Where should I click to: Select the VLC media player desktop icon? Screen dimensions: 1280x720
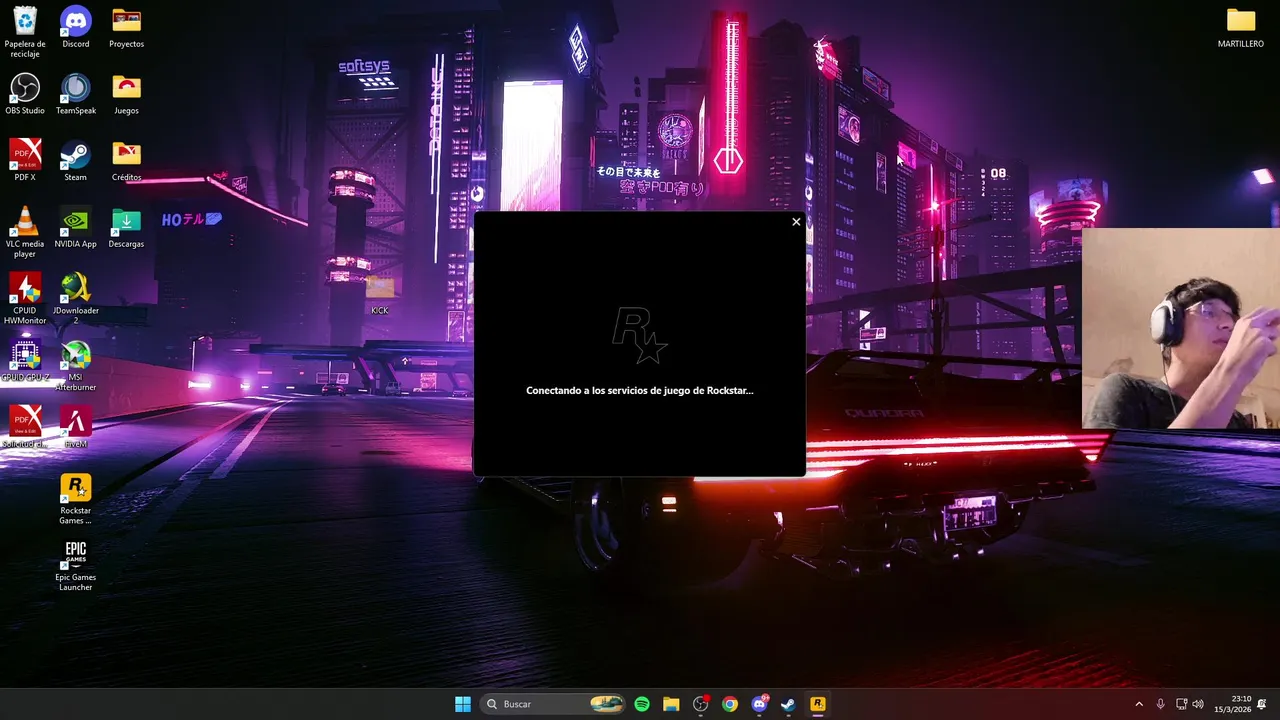click(25, 232)
